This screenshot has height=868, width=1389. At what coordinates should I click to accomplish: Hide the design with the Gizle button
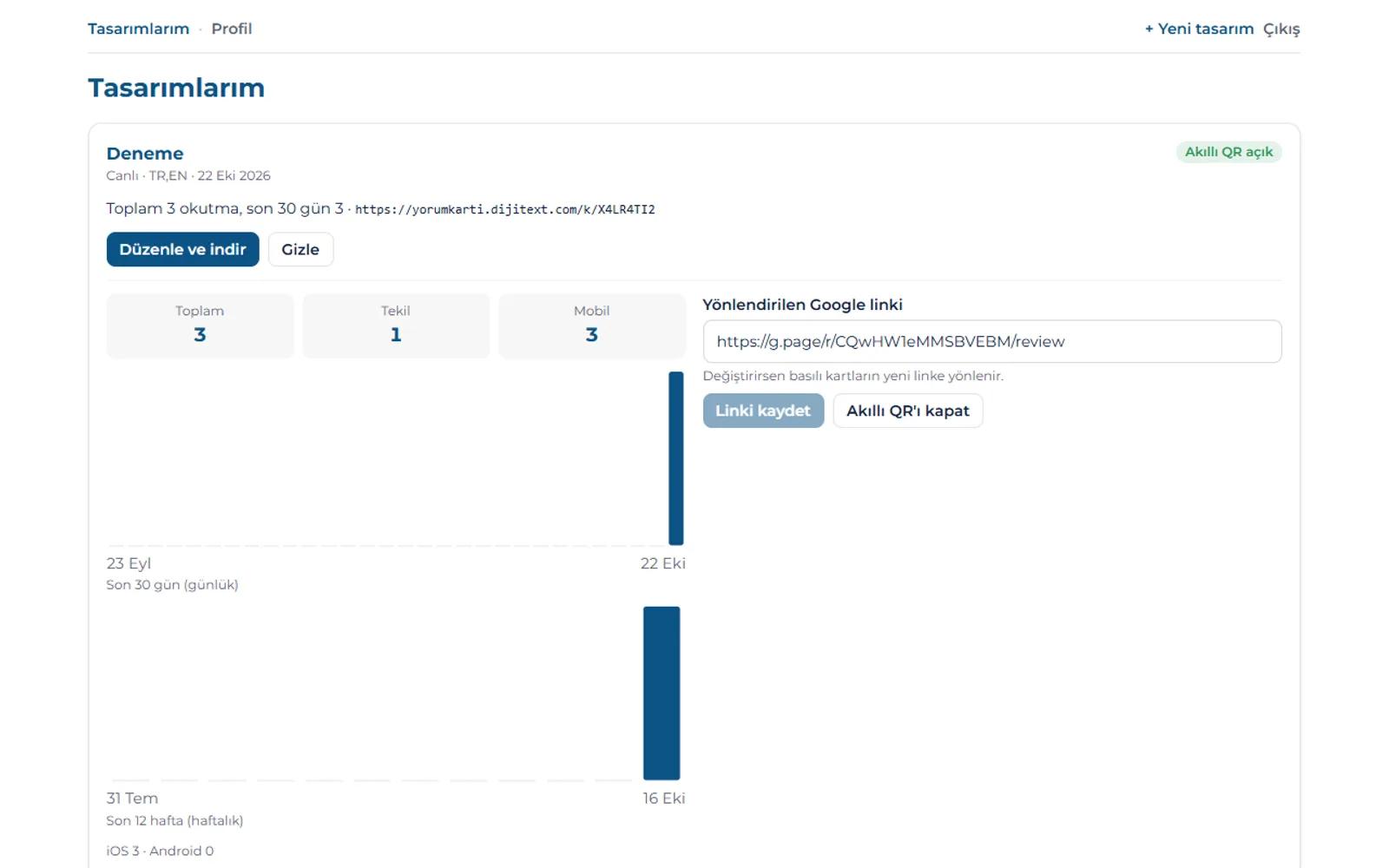[300, 249]
